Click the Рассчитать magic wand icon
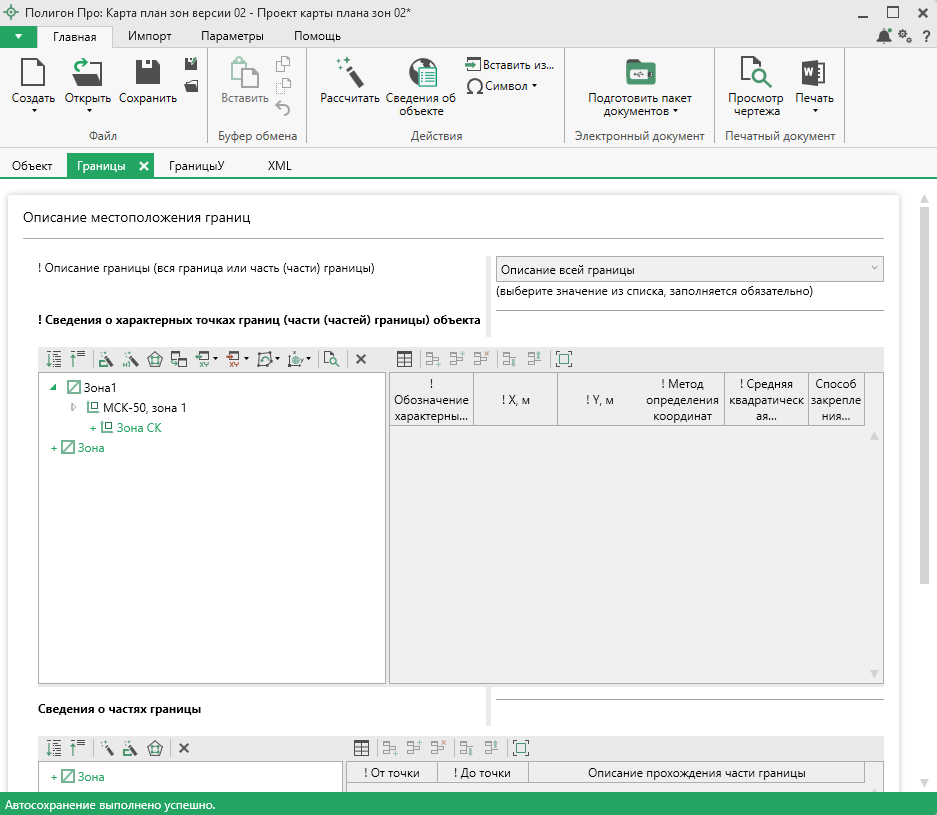The height and width of the screenshot is (815, 937). click(x=349, y=74)
